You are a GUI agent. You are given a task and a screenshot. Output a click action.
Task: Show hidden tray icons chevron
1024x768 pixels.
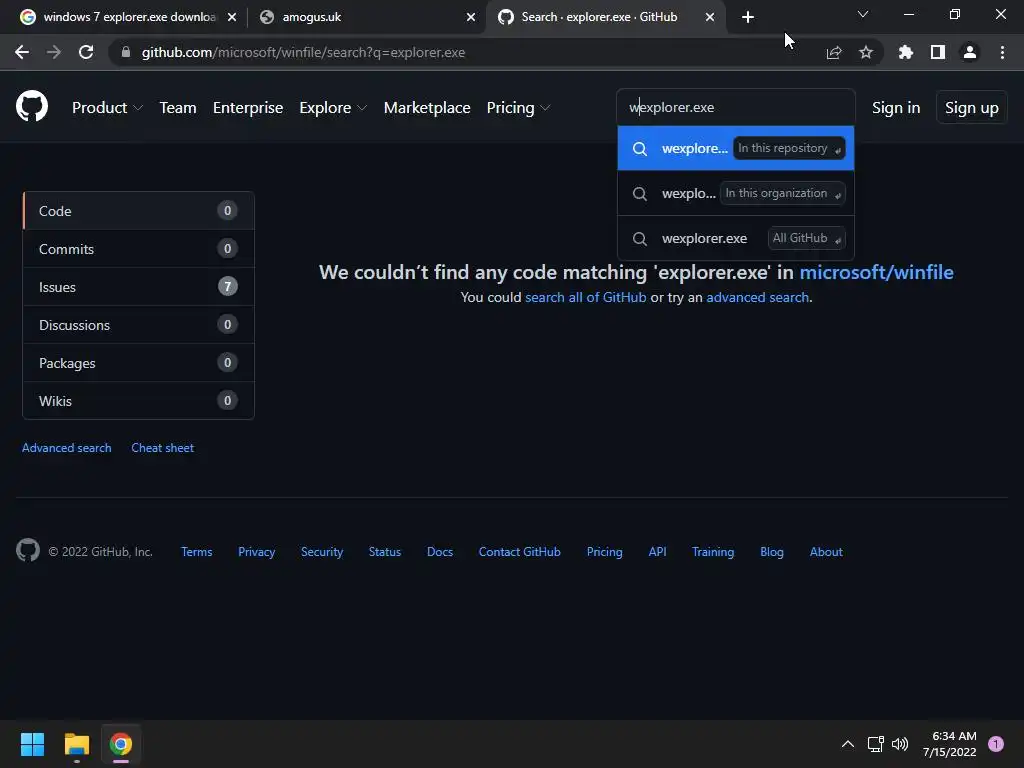[x=848, y=744]
